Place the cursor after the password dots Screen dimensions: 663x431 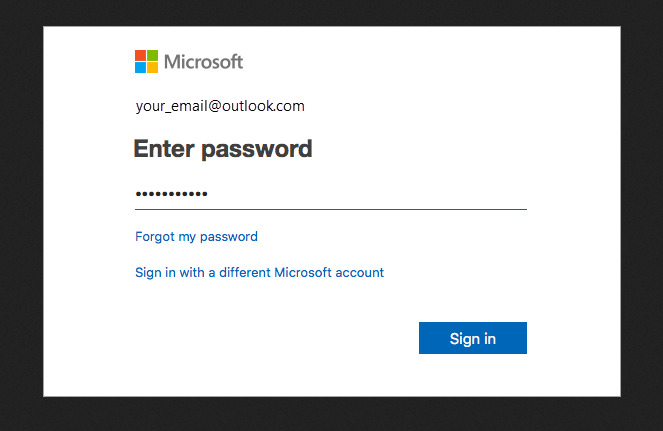click(209, 194)
